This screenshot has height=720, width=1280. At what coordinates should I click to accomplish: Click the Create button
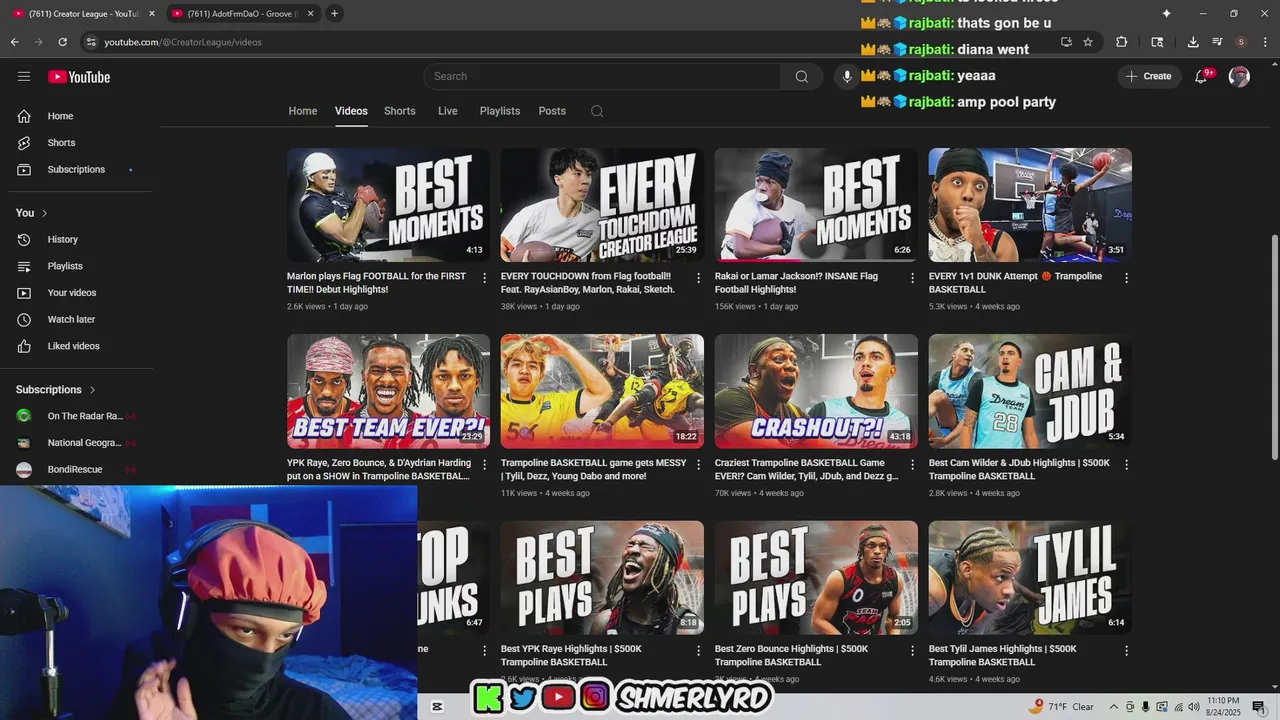[x=1148, y=76]
